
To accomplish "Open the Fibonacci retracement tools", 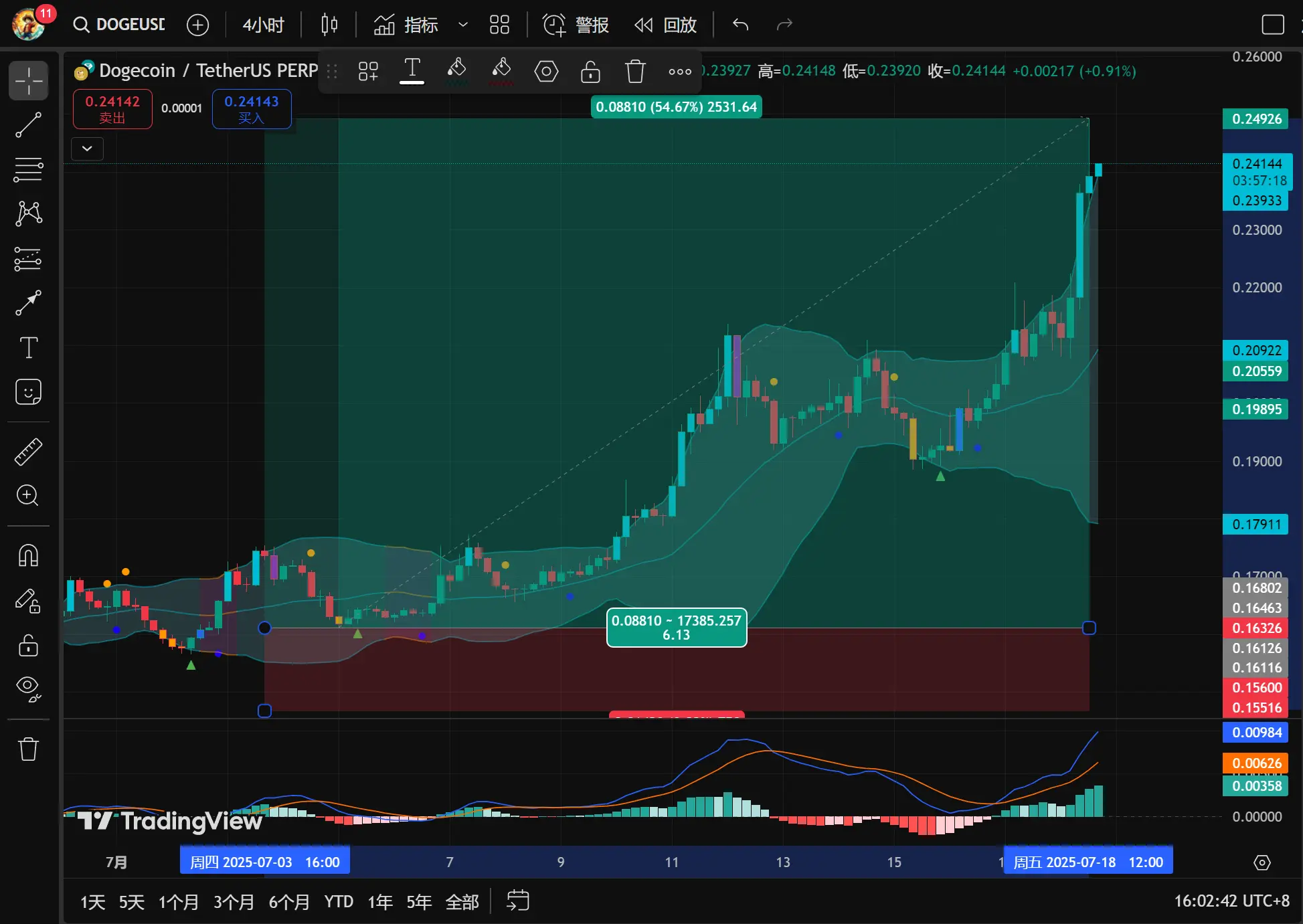I will coord(29,169).
